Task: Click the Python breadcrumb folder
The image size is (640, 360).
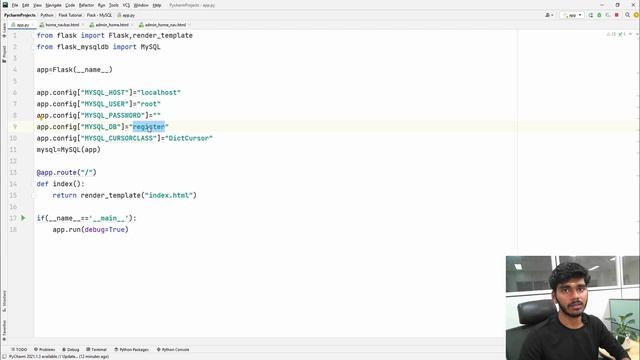Action: click(x=47, y=15)
